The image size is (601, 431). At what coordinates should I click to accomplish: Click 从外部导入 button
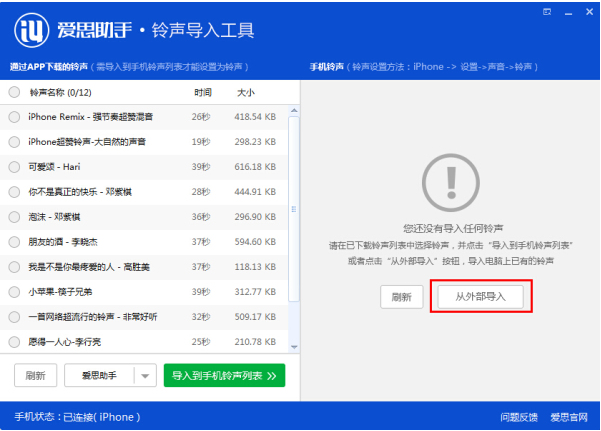481,297
